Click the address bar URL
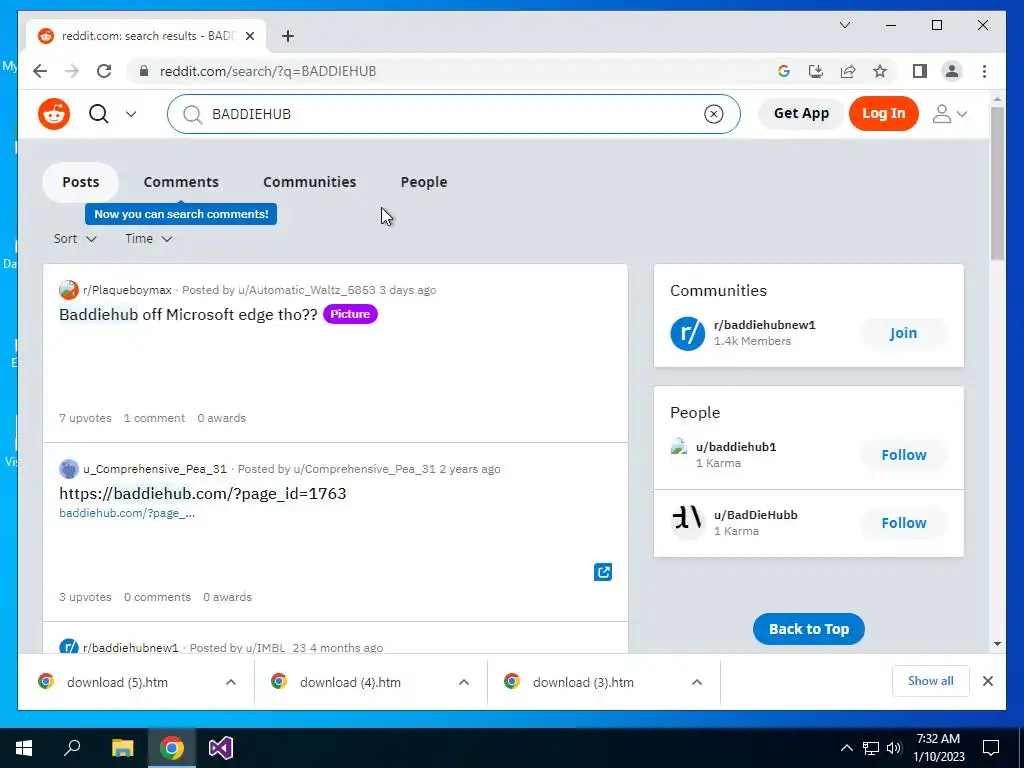The image size is (1024, 768). 268,71
